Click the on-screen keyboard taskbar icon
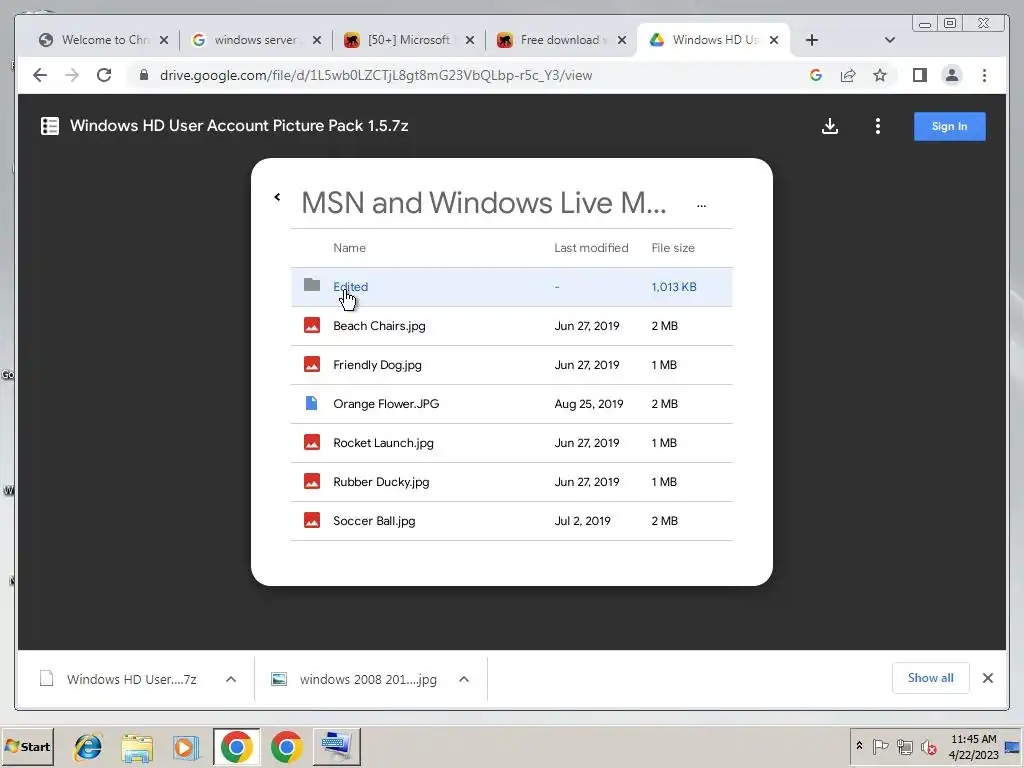Screen dimensions: 1024x768 pyautogui.click(x=336, y=746)
